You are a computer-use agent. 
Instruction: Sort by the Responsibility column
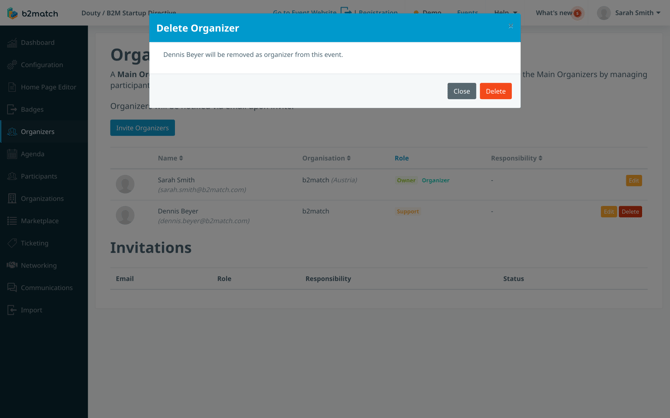pyautogui.click(x=516, y=158)
